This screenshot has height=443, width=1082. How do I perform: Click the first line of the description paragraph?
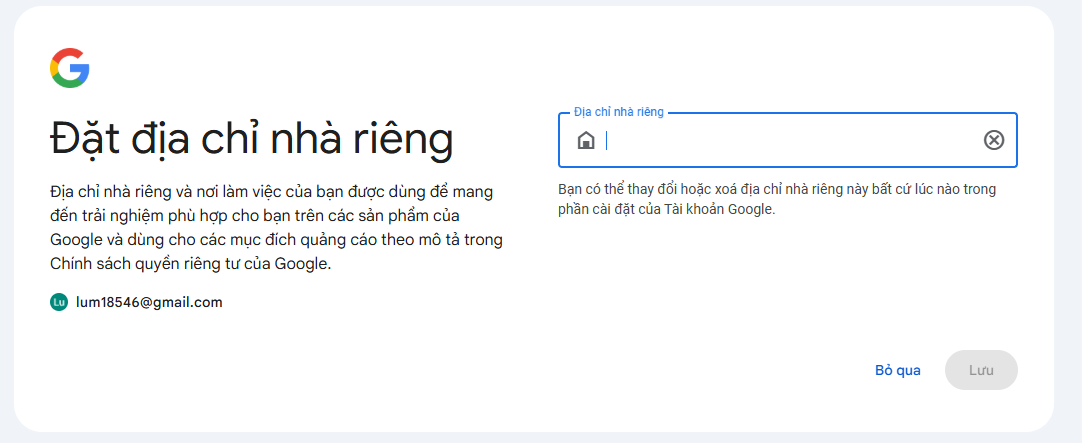(x=270, y=191)
